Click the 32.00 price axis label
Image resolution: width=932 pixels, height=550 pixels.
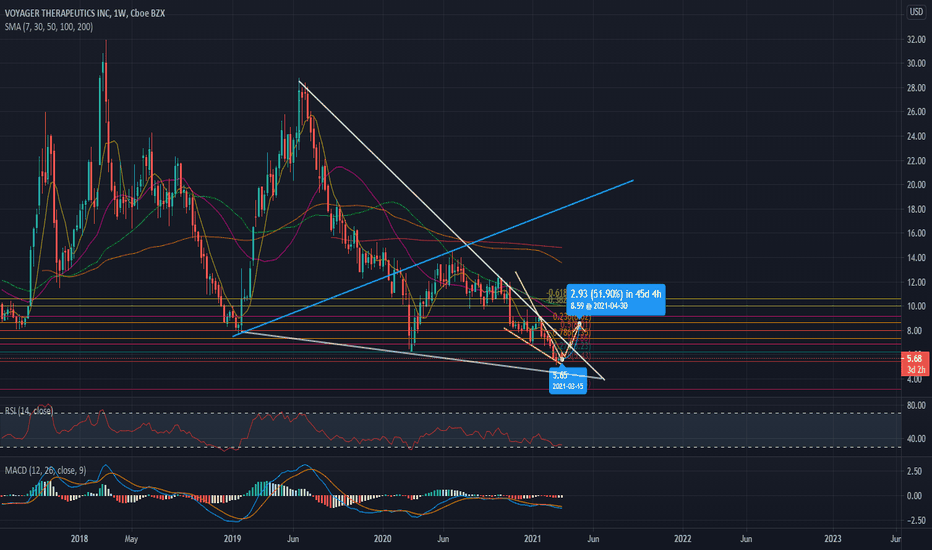(916, 39)
